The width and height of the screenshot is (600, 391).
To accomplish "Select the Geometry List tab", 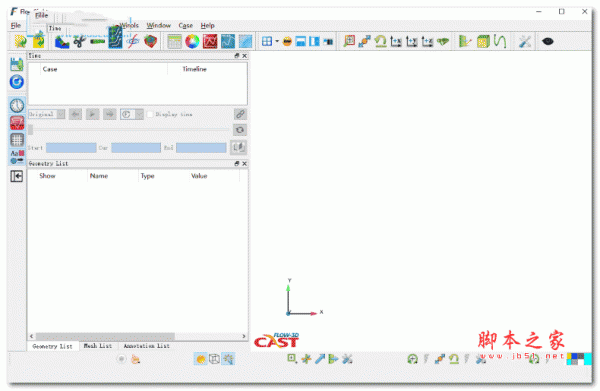I will [53, 346].
